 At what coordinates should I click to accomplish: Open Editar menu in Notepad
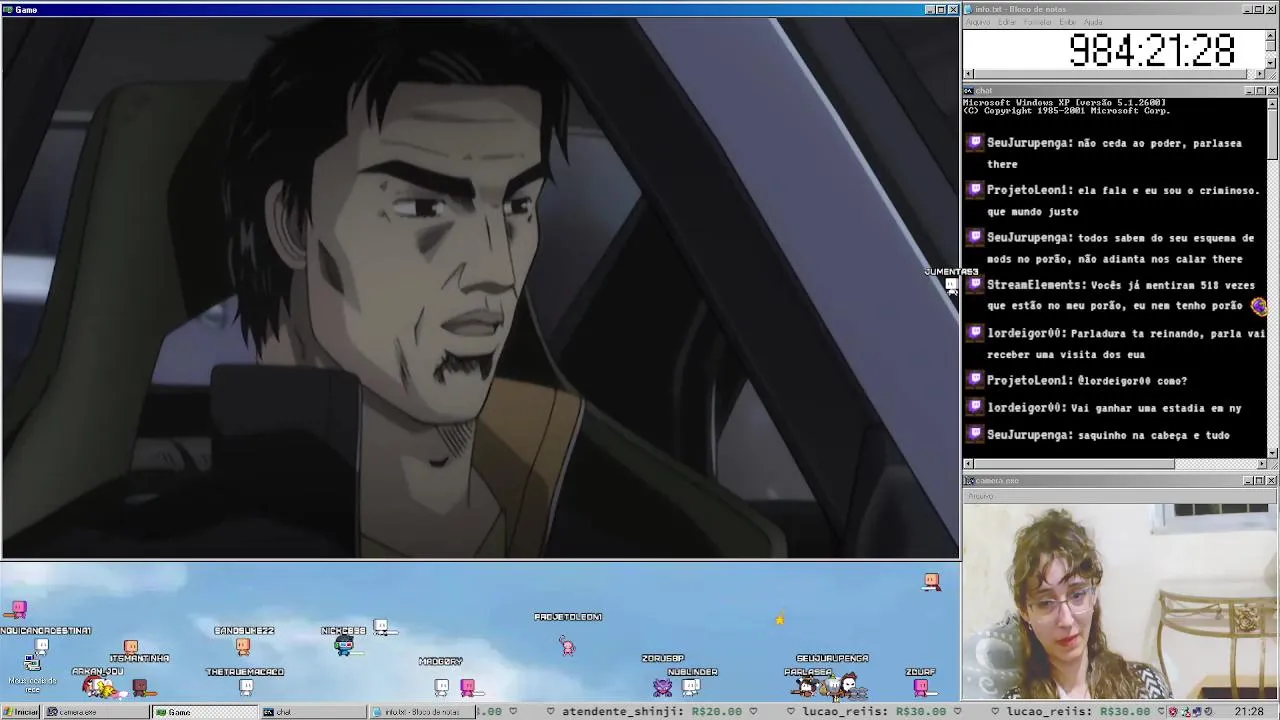tap(1007, 22)
